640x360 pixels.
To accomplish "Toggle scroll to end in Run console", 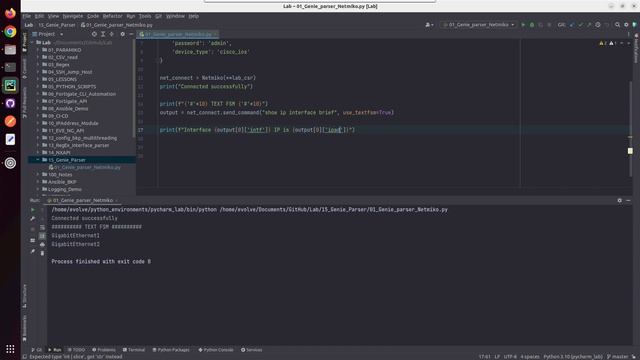I will click(42, 236).
